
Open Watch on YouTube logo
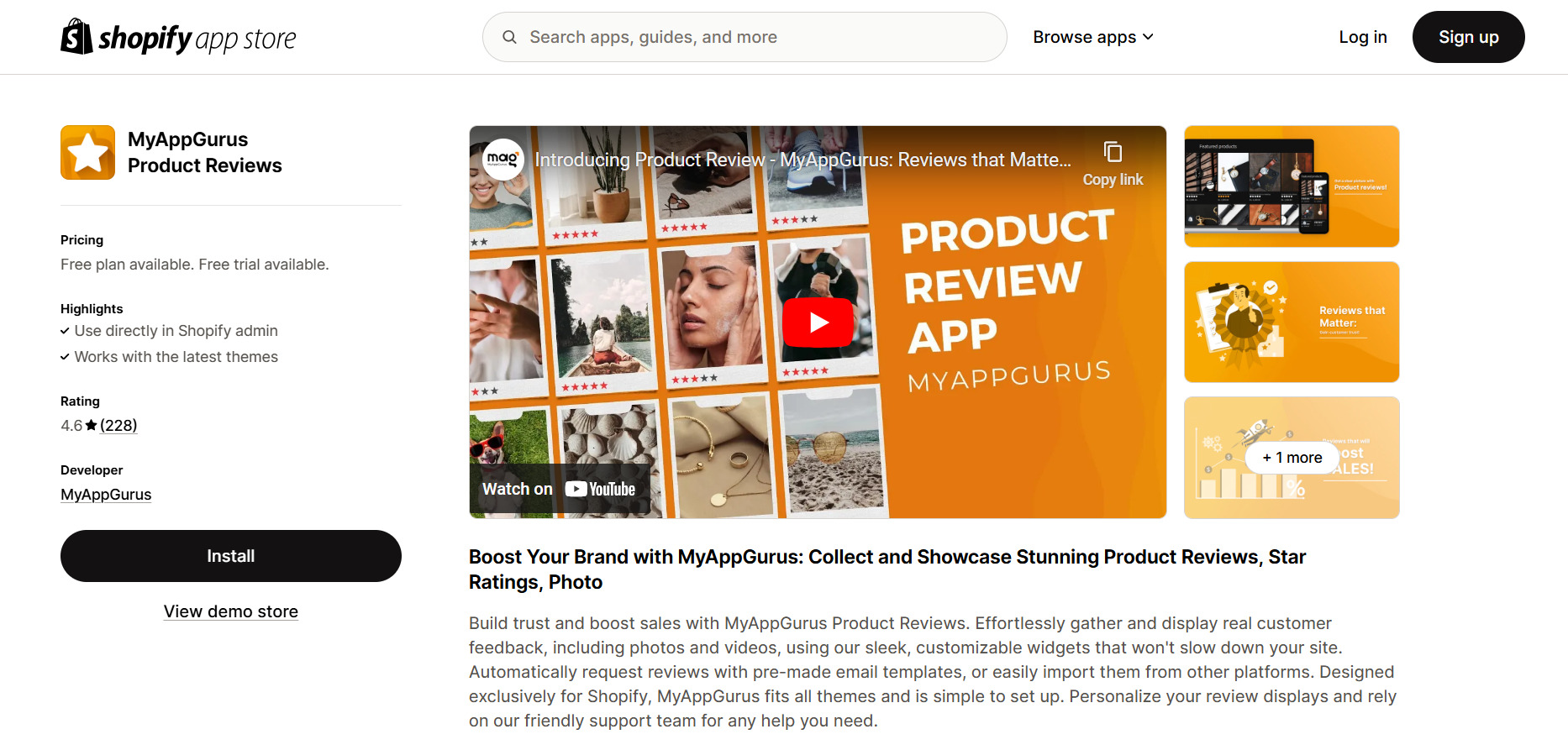(600, 489)
